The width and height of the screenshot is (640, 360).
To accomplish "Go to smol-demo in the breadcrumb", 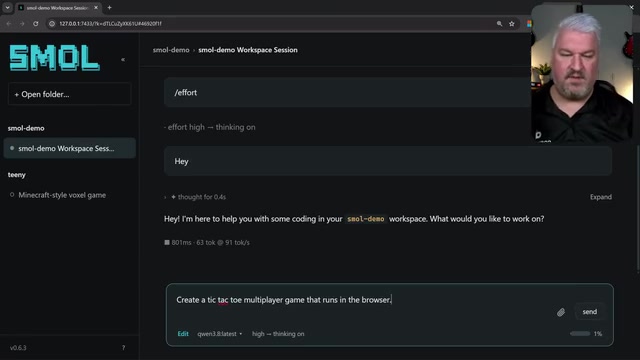I will click(171, 50).
